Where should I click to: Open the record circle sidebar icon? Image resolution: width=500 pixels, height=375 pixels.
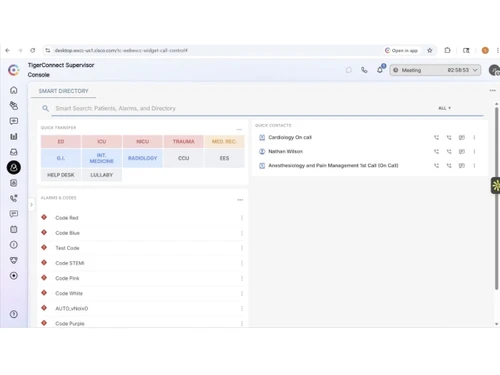point(14,276)
